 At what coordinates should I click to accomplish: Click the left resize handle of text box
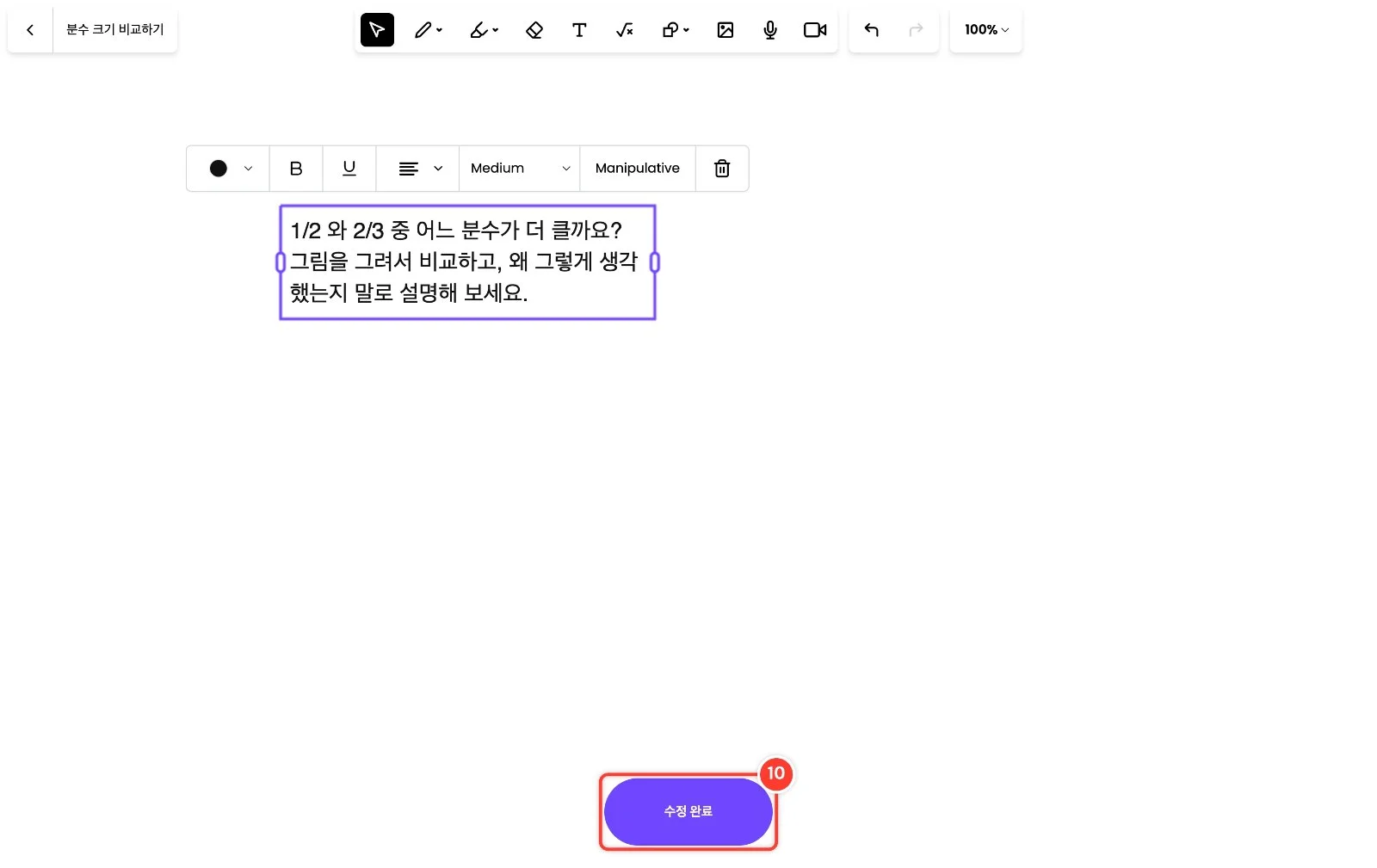281,262
